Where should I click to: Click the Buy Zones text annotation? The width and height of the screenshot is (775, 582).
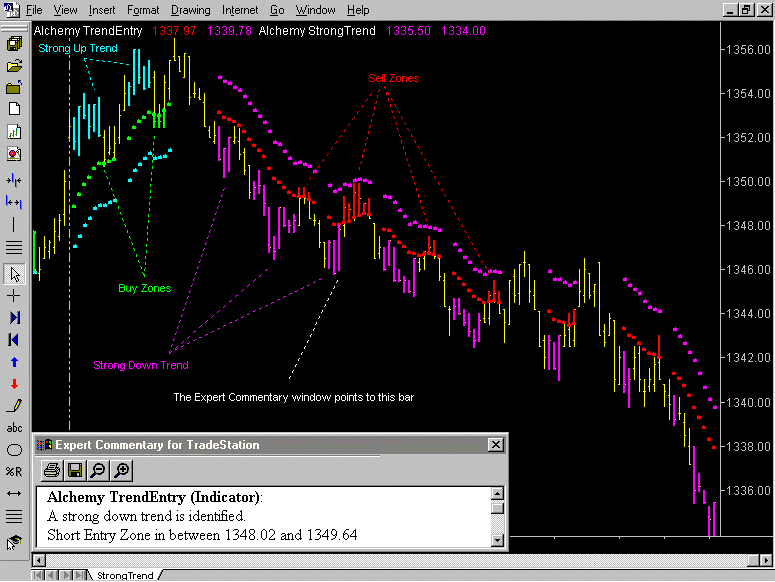coord(144,288)
